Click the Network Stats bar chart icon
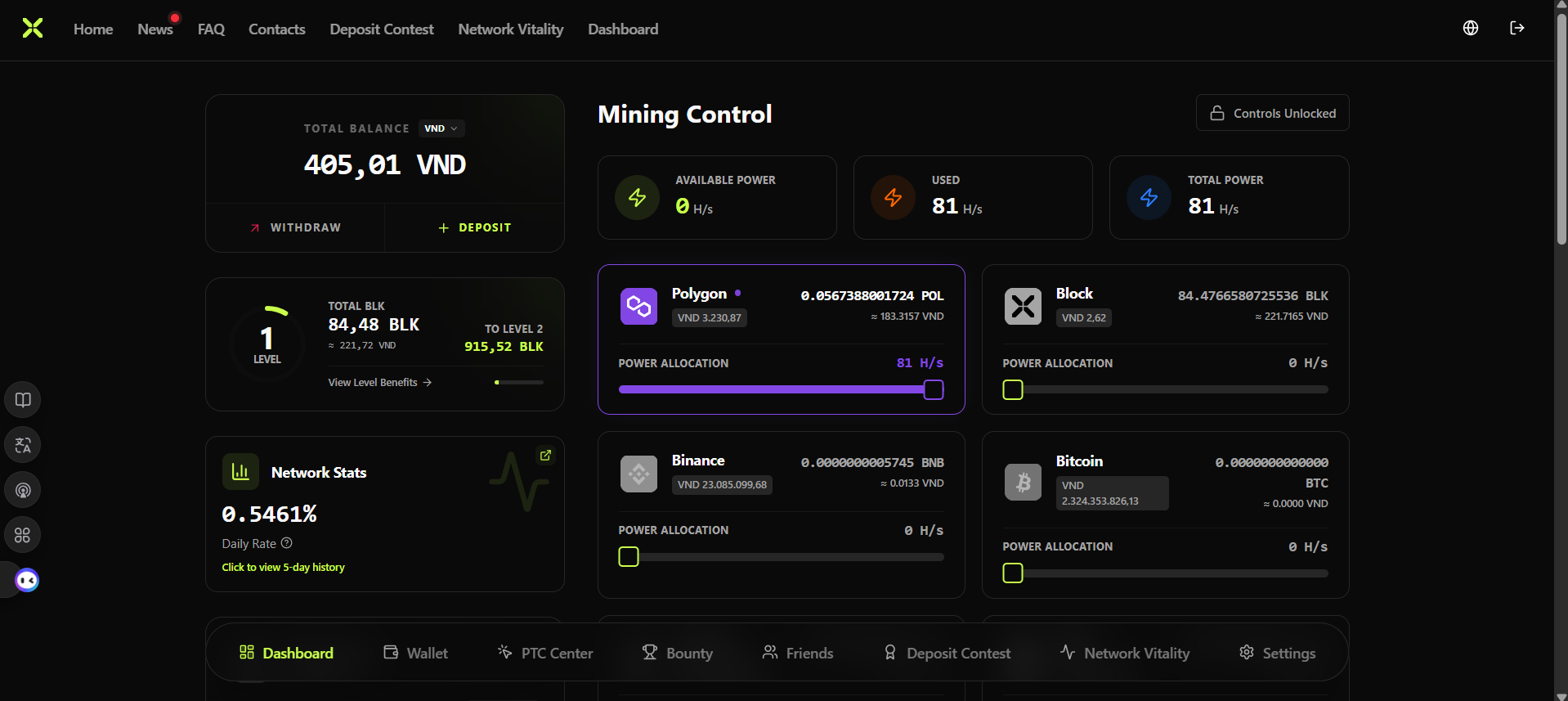 tap(240, 472)
